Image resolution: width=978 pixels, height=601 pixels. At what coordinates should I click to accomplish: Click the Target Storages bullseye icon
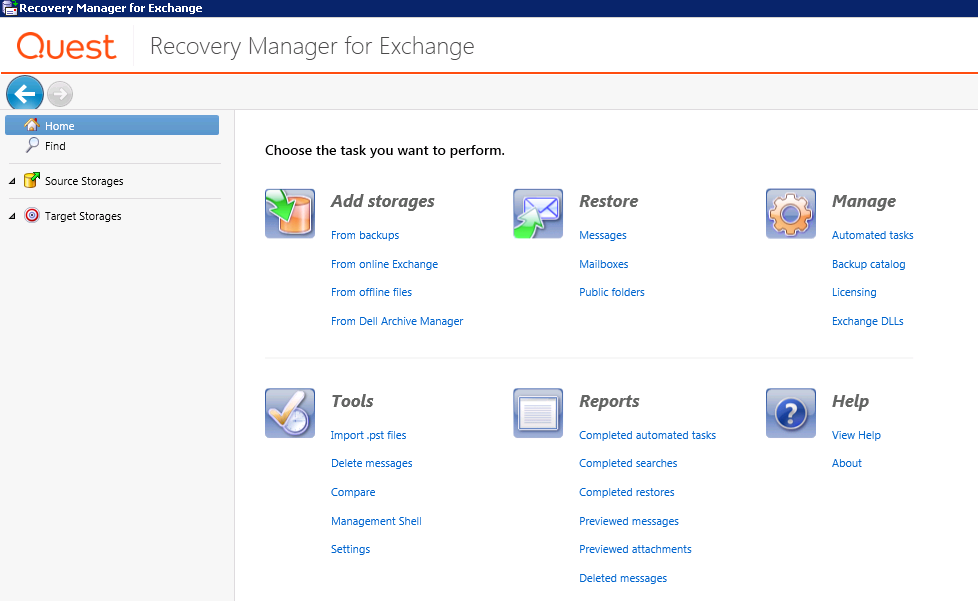point(32,215)
